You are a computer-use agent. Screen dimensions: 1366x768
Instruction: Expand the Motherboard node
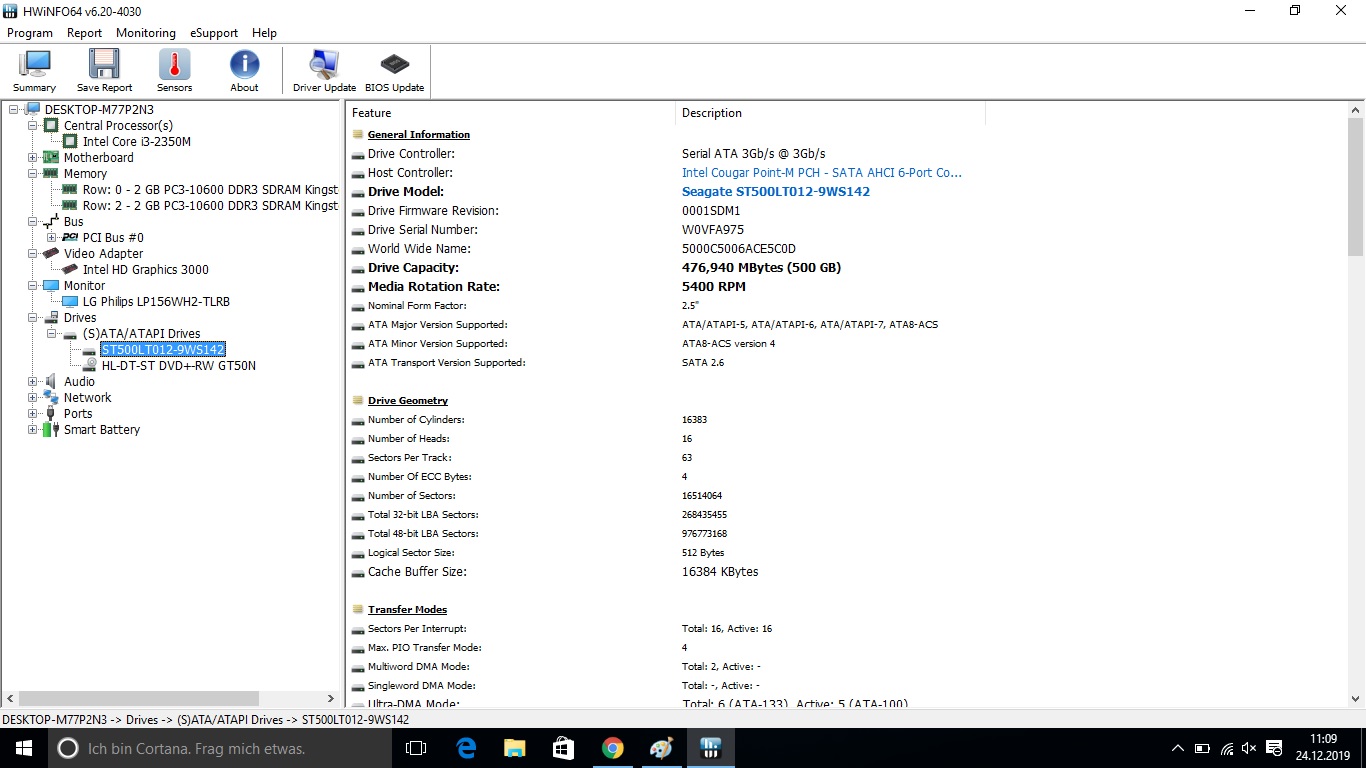point(32,158)
